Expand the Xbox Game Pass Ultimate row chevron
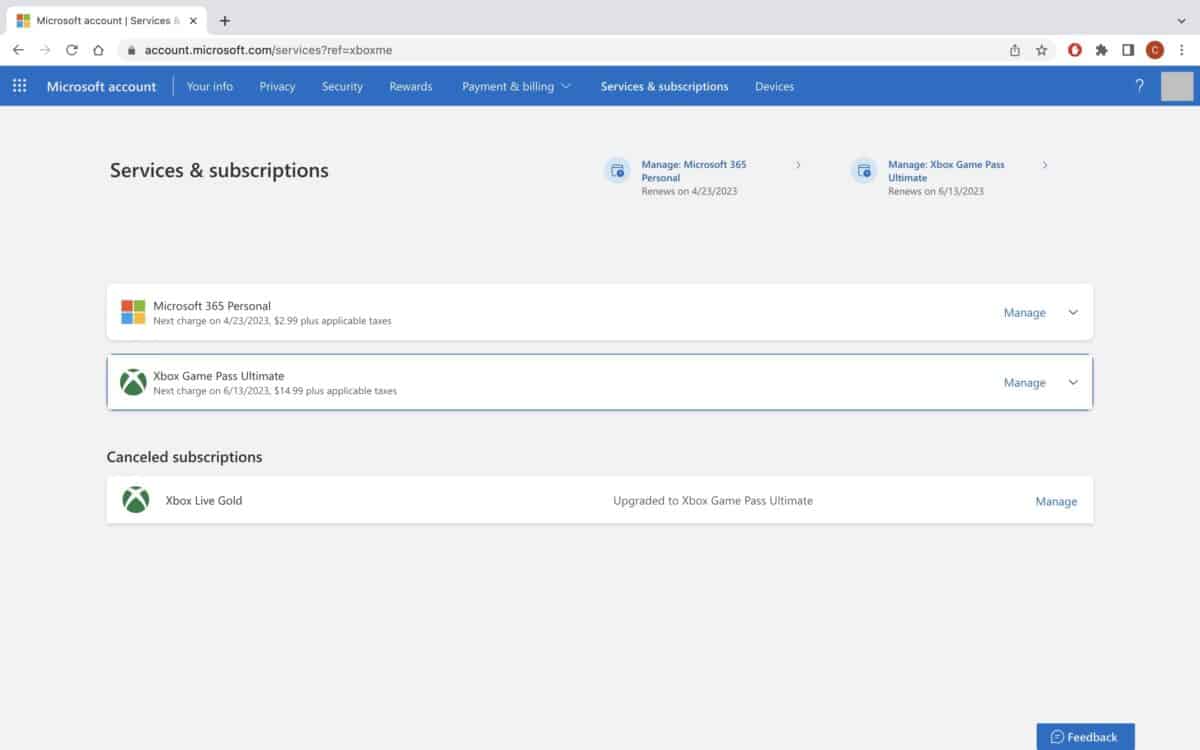The image size is (1200, 750). tap(1073, 382)
